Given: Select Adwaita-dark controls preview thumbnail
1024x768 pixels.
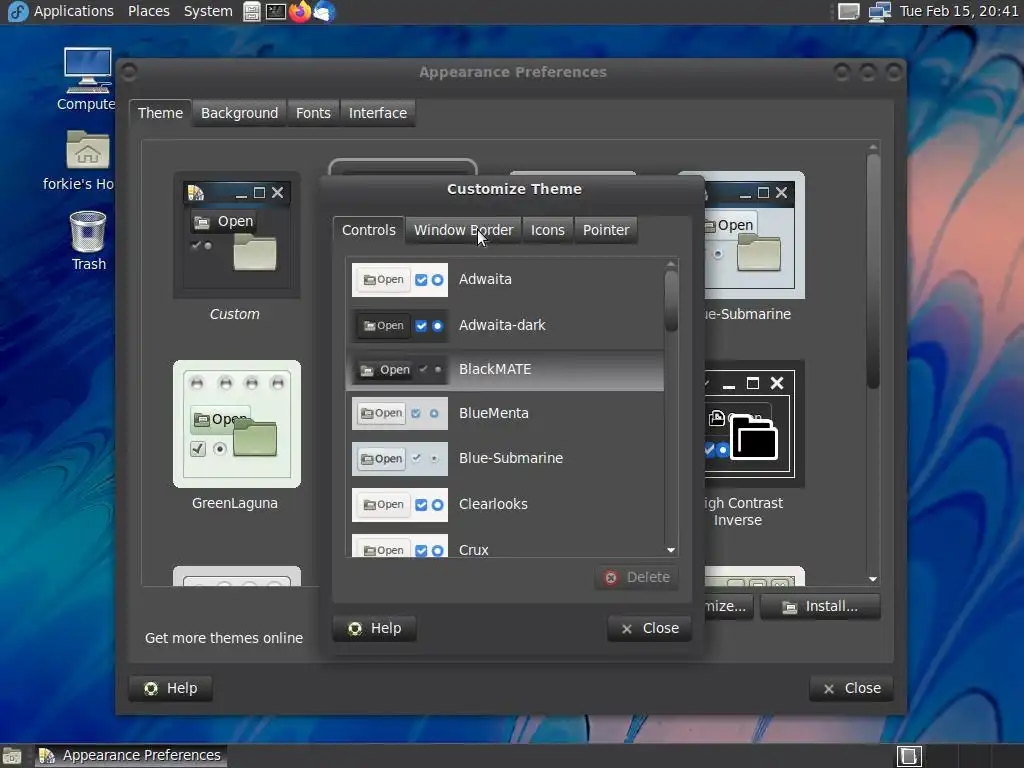Looking at the screenshot, I should click(x=400, y=325).
